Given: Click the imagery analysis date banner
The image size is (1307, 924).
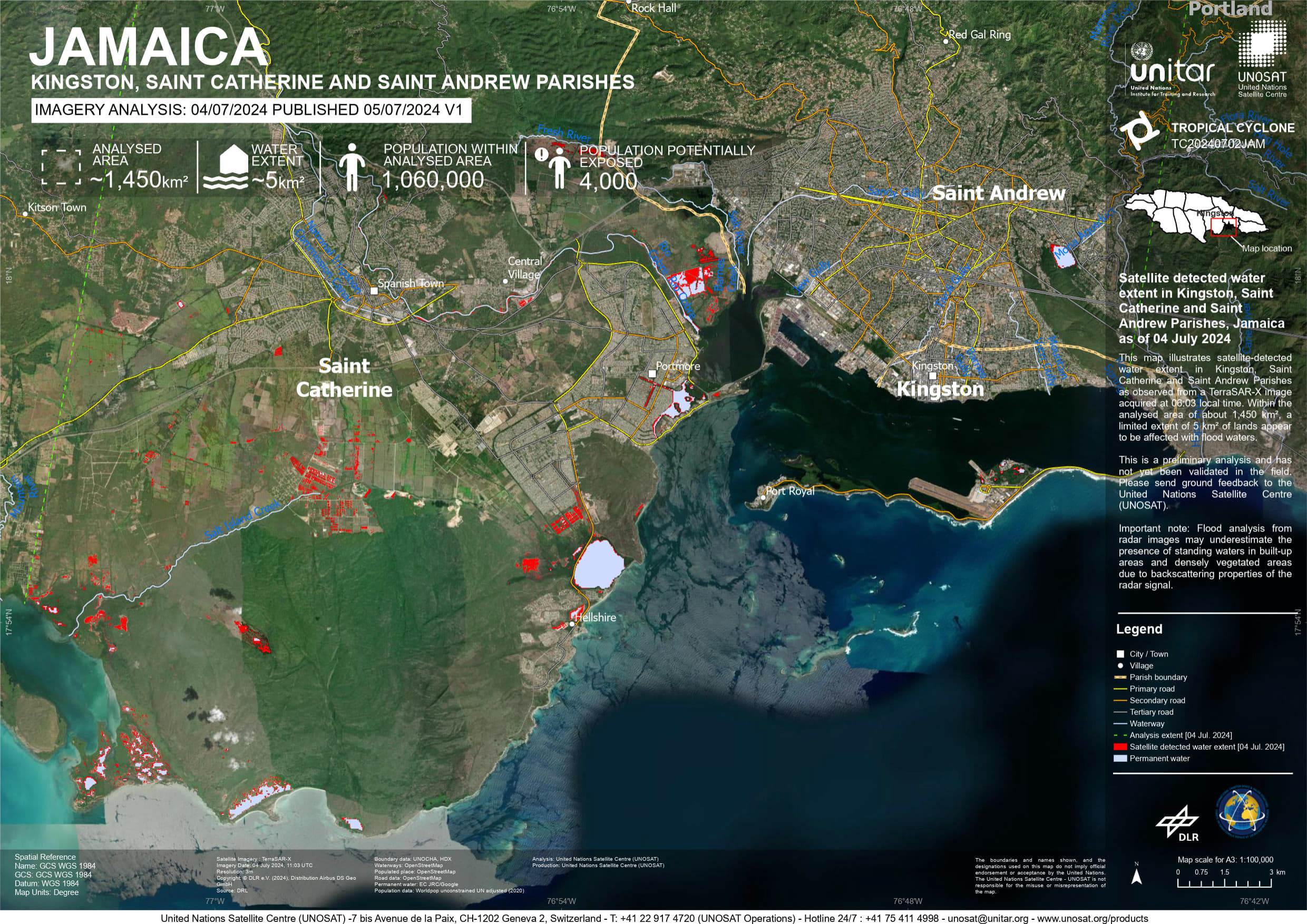Looking at the screenshot, I should click(x=250, y=110).
